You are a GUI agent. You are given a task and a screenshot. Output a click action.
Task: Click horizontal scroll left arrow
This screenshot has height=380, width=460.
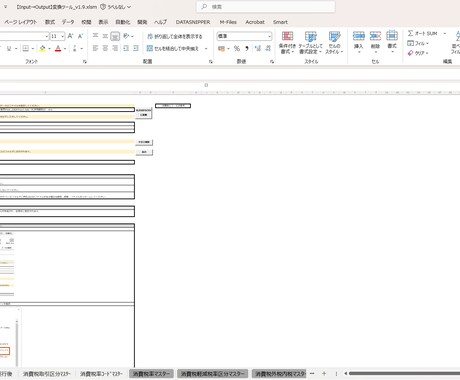point(345,374)
